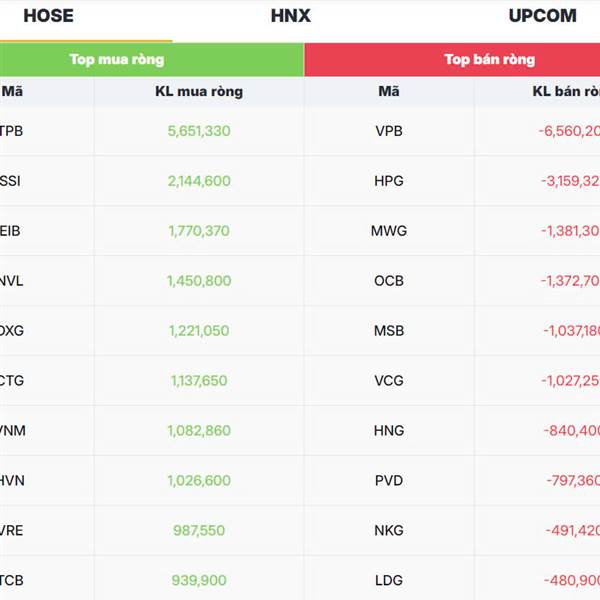Image resolution: width=600 pixels, height=600 pixels.
Task: Select the OCB net sell value
Action: (x=570, y=281)
